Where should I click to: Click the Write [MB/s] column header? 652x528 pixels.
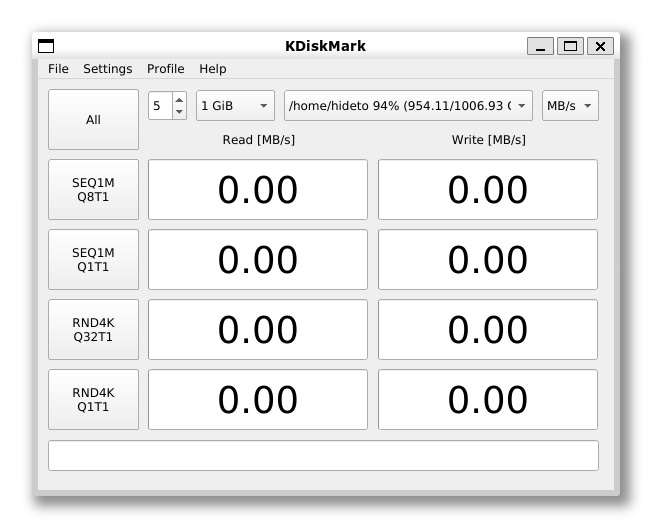tap(489, 140)
